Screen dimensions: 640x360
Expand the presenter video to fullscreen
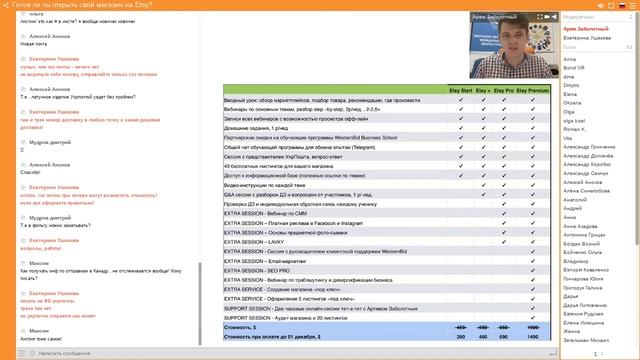pyautogui.click(x=540, y=17)
